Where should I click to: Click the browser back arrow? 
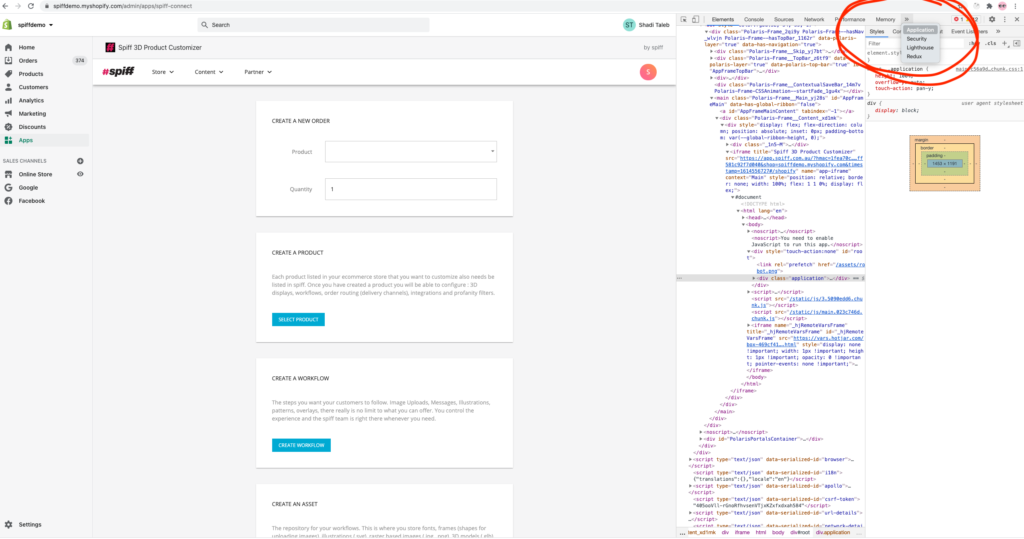pyautogui.click(x=6, y=6)
